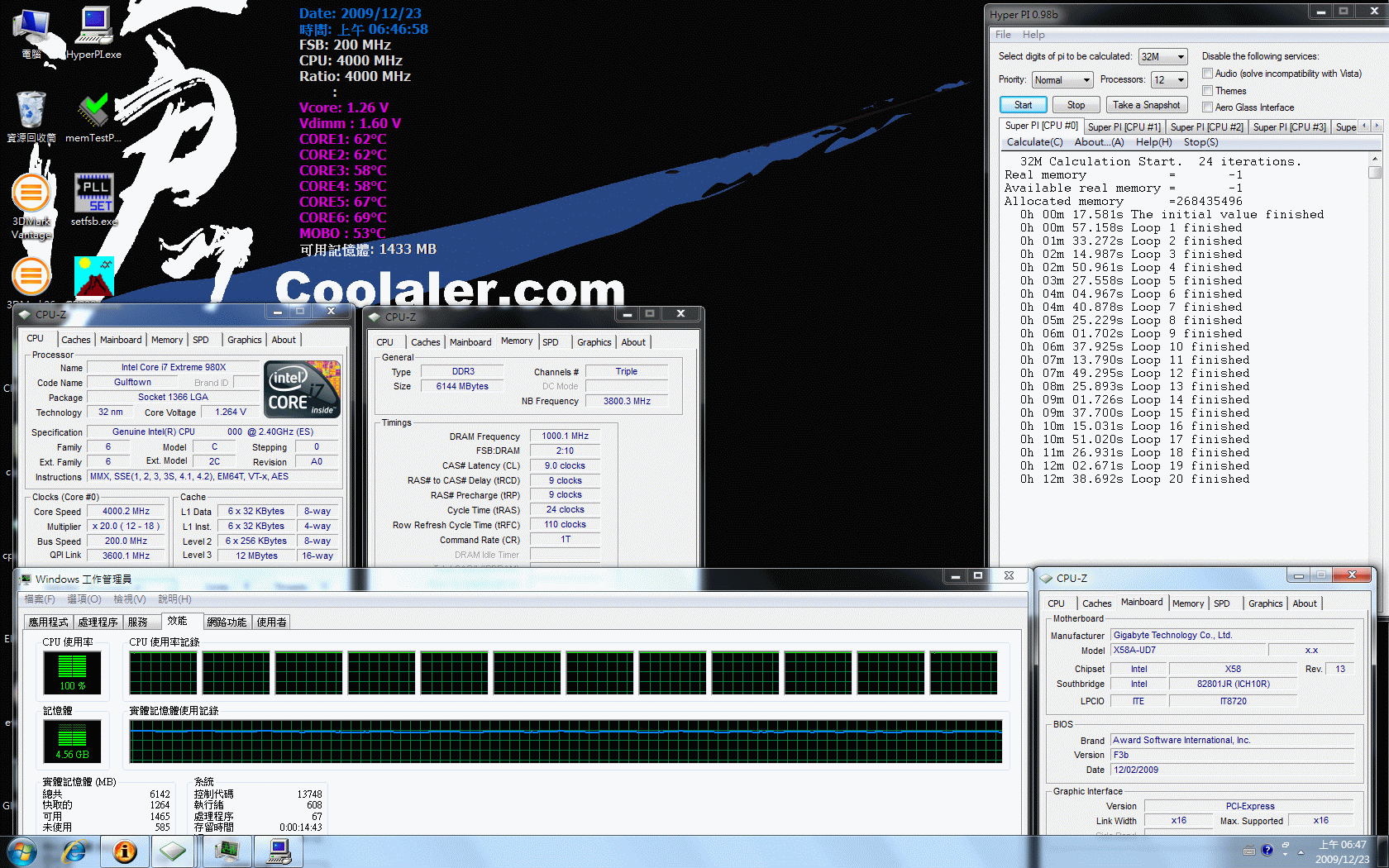Screen dimensions: 1389x868
Task: Click the Name field Intel Core i7 Extreme 980X
Action: pos(173,367)
